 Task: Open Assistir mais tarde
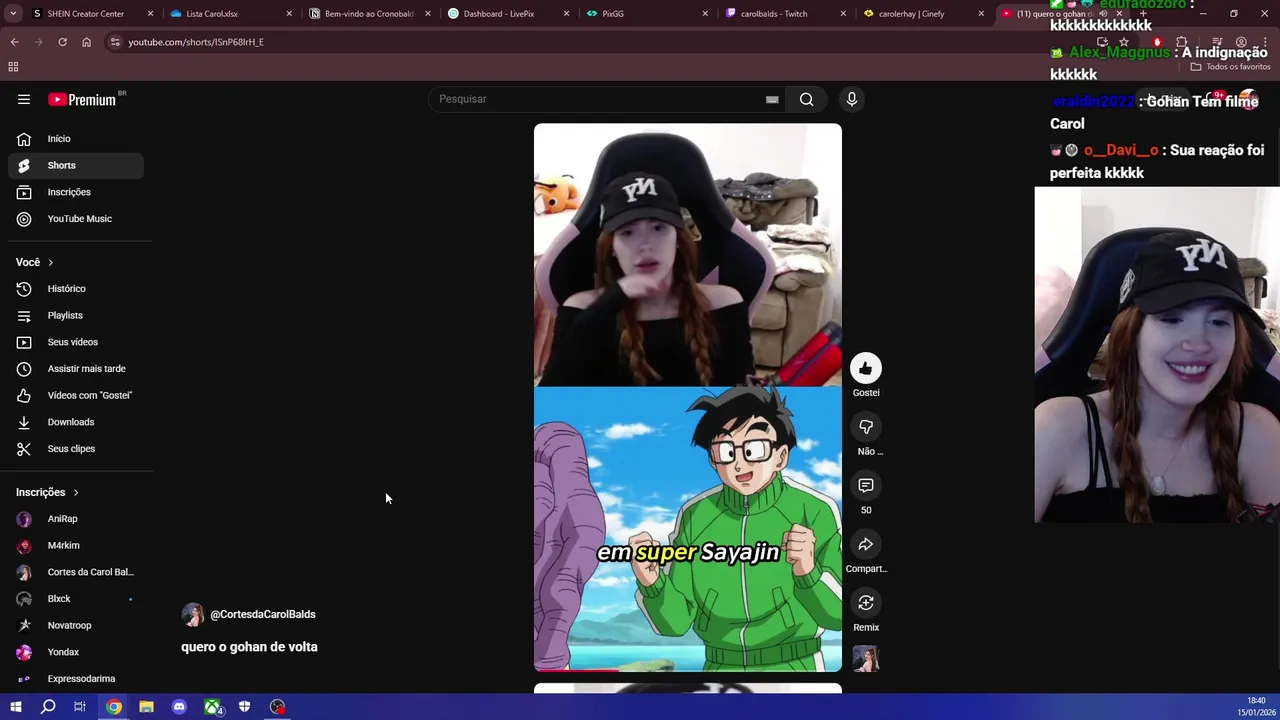click(76, 369)
